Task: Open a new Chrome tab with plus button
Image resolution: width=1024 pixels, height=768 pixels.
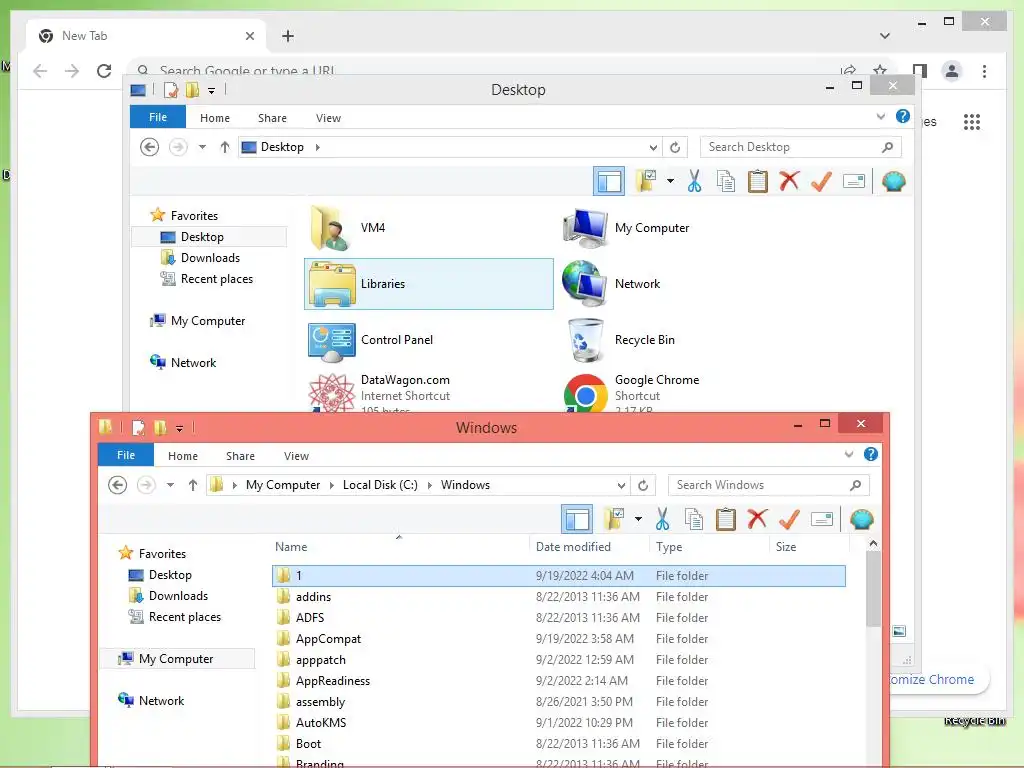Action: pyautogui.click(x=288, y=36)
